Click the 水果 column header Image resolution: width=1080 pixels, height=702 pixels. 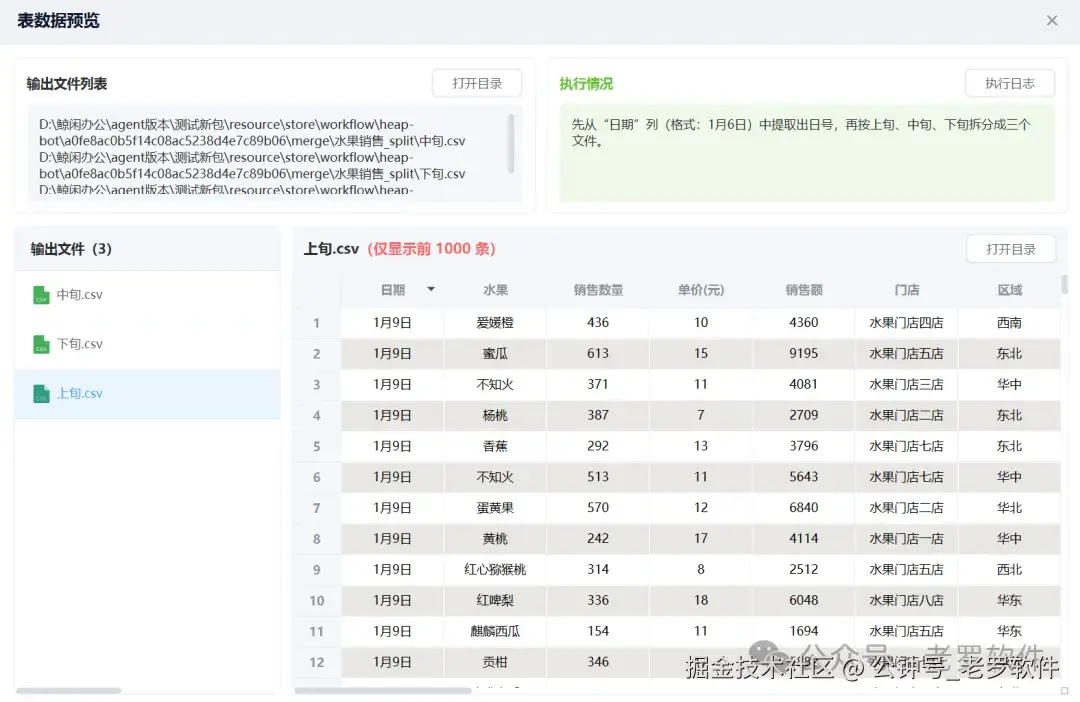[495, 290]
